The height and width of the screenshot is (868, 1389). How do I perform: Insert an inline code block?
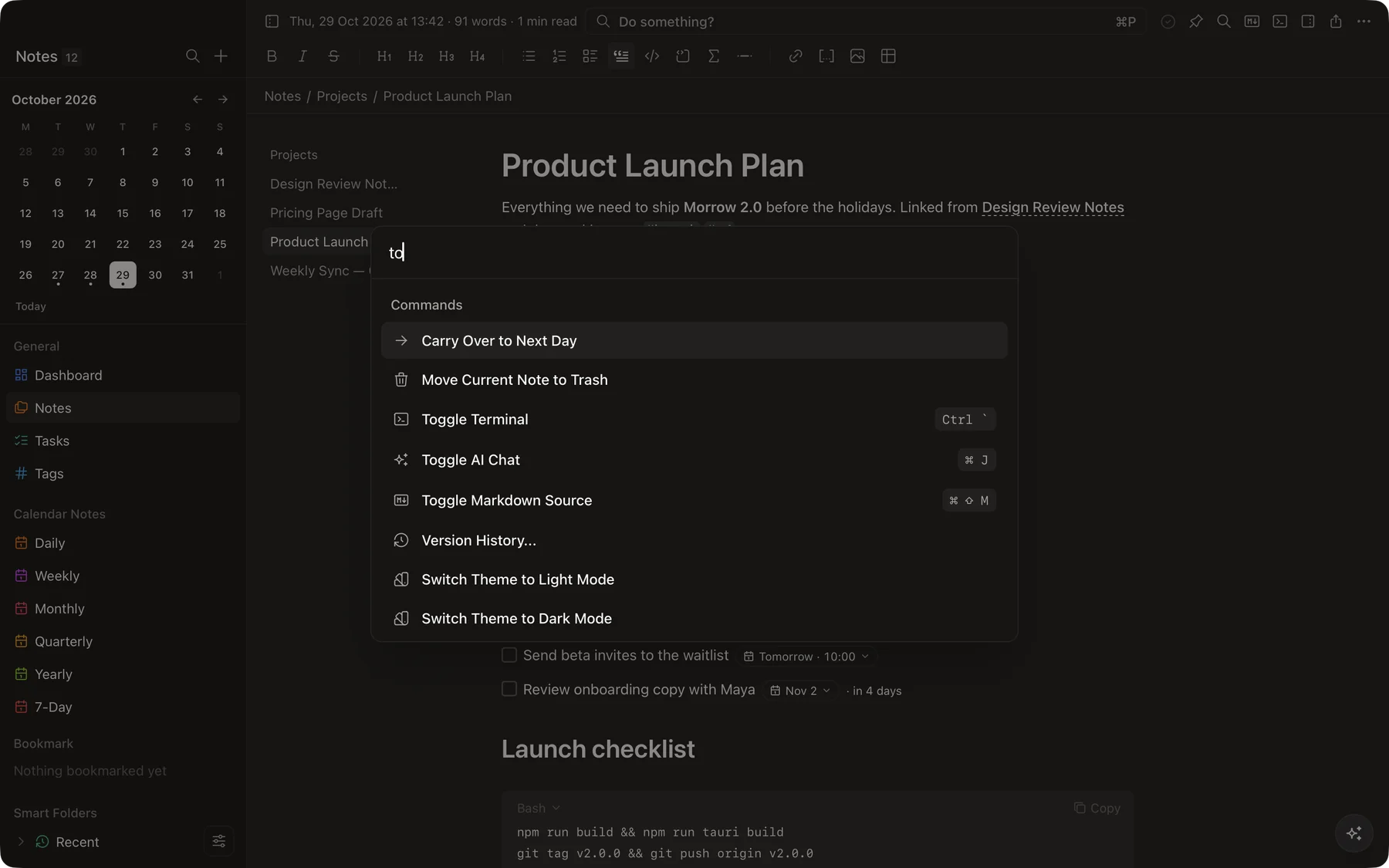coord(652,56)
